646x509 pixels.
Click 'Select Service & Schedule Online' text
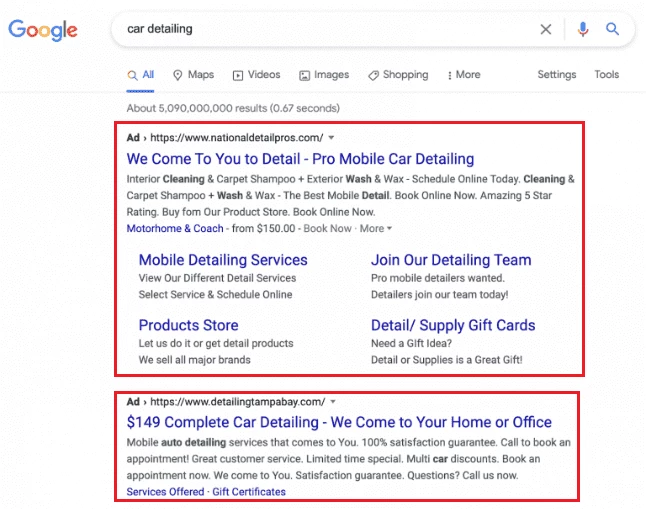pyautogui.click(x=215, y=295)
